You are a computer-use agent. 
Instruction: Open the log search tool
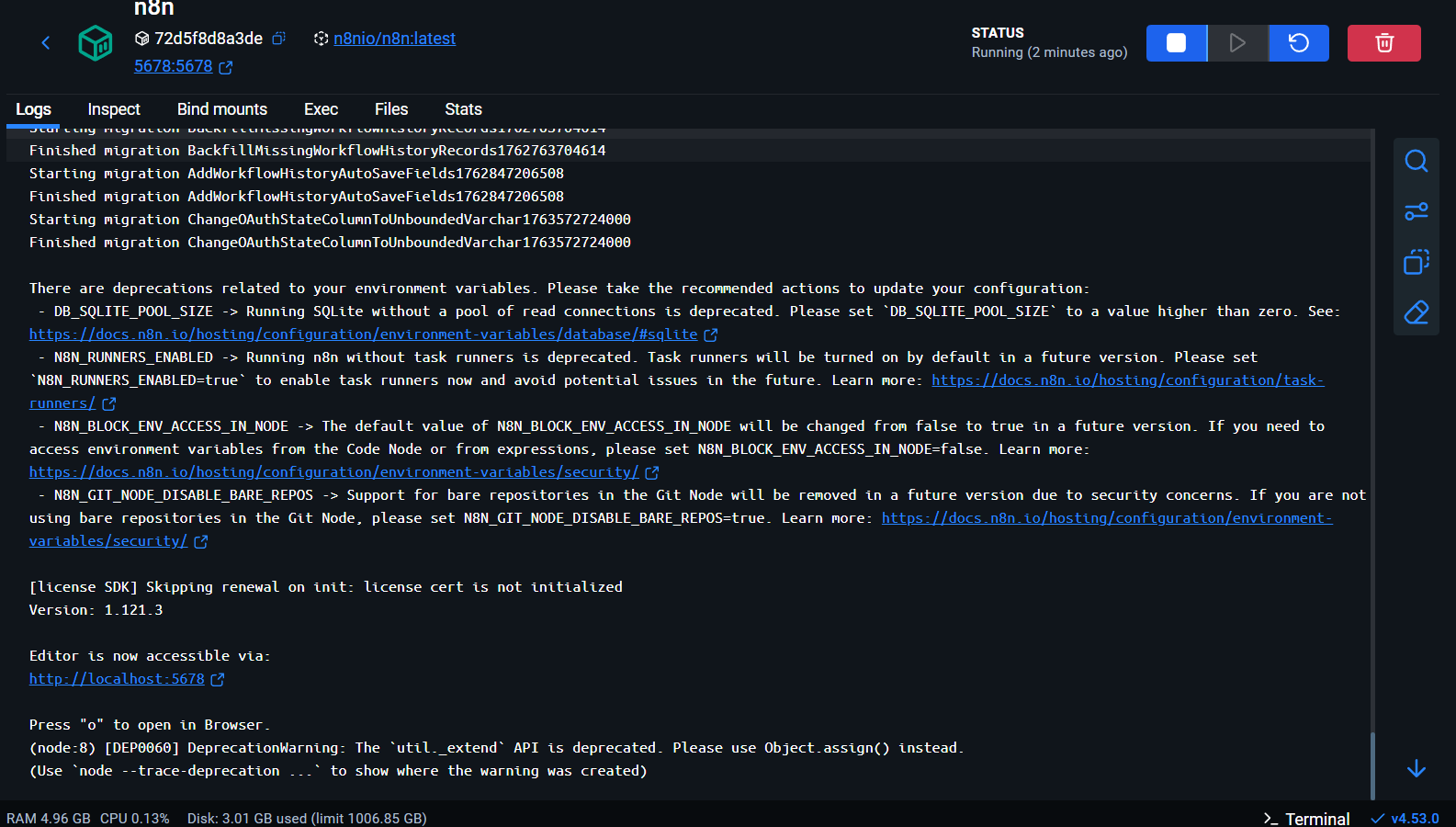click(x=1416, y=162)
